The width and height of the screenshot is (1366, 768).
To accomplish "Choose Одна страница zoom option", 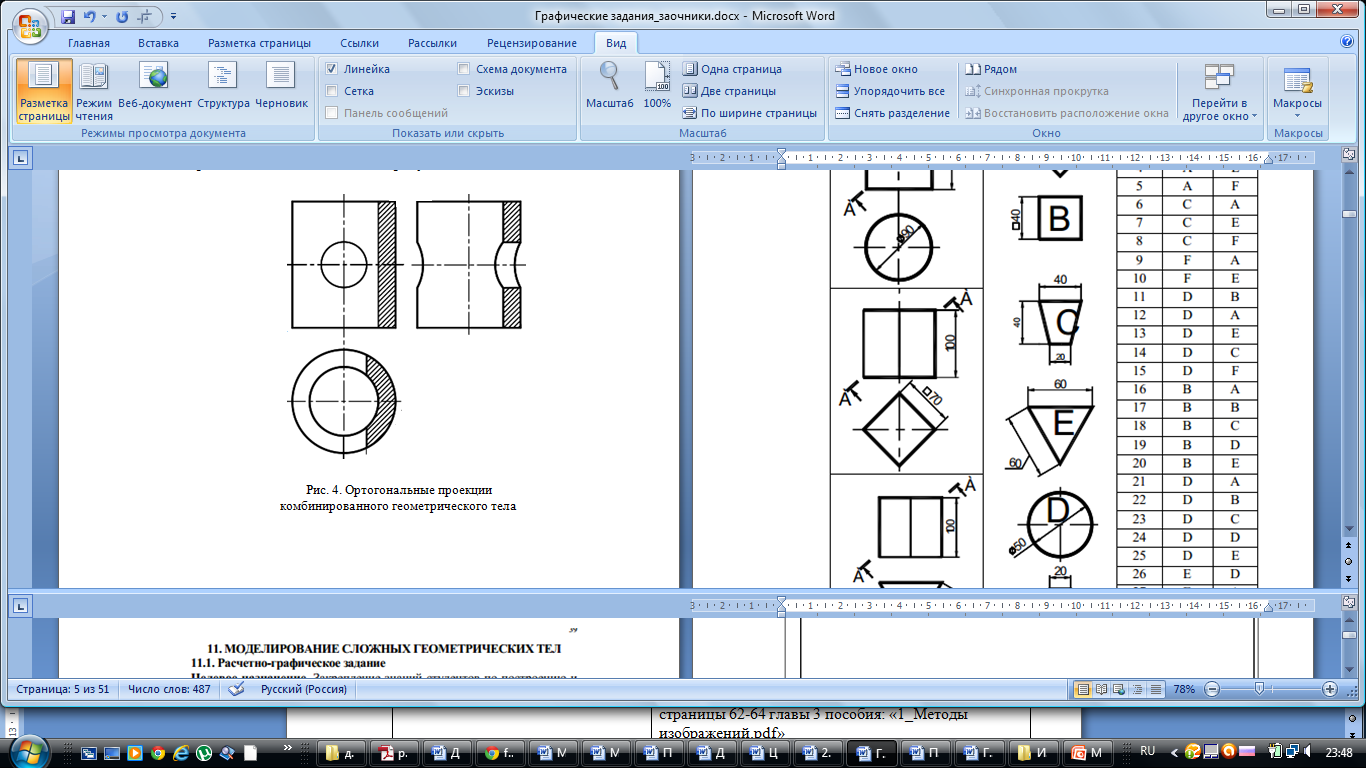I will 732,69.
